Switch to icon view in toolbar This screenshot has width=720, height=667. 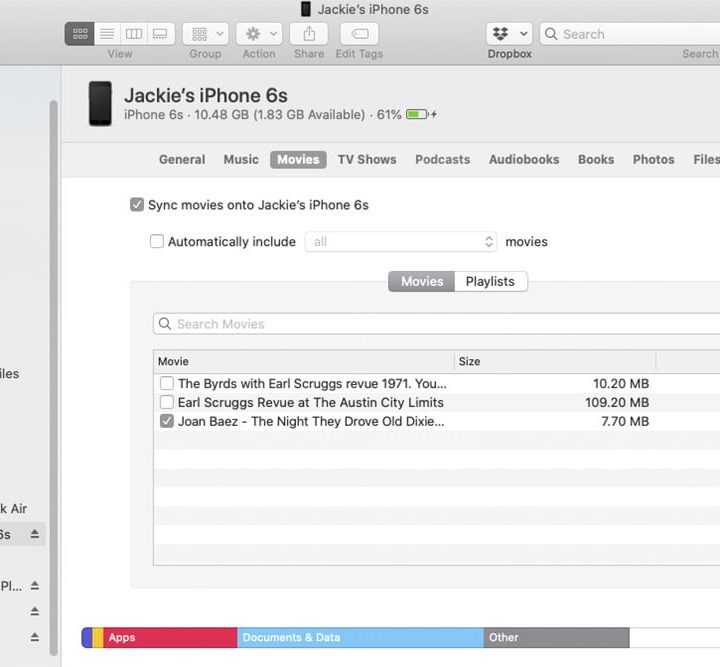click(80, 34)
